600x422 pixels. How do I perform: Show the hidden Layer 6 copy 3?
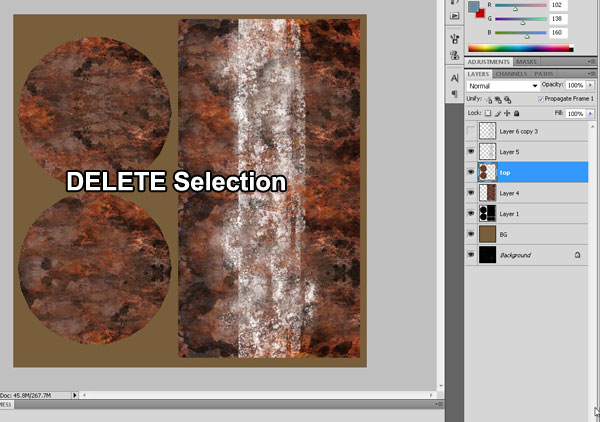472,131
